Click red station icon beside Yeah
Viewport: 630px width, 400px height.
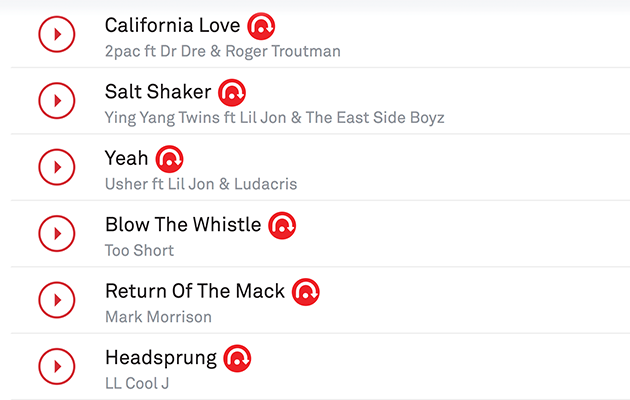[x=169, y=158]
